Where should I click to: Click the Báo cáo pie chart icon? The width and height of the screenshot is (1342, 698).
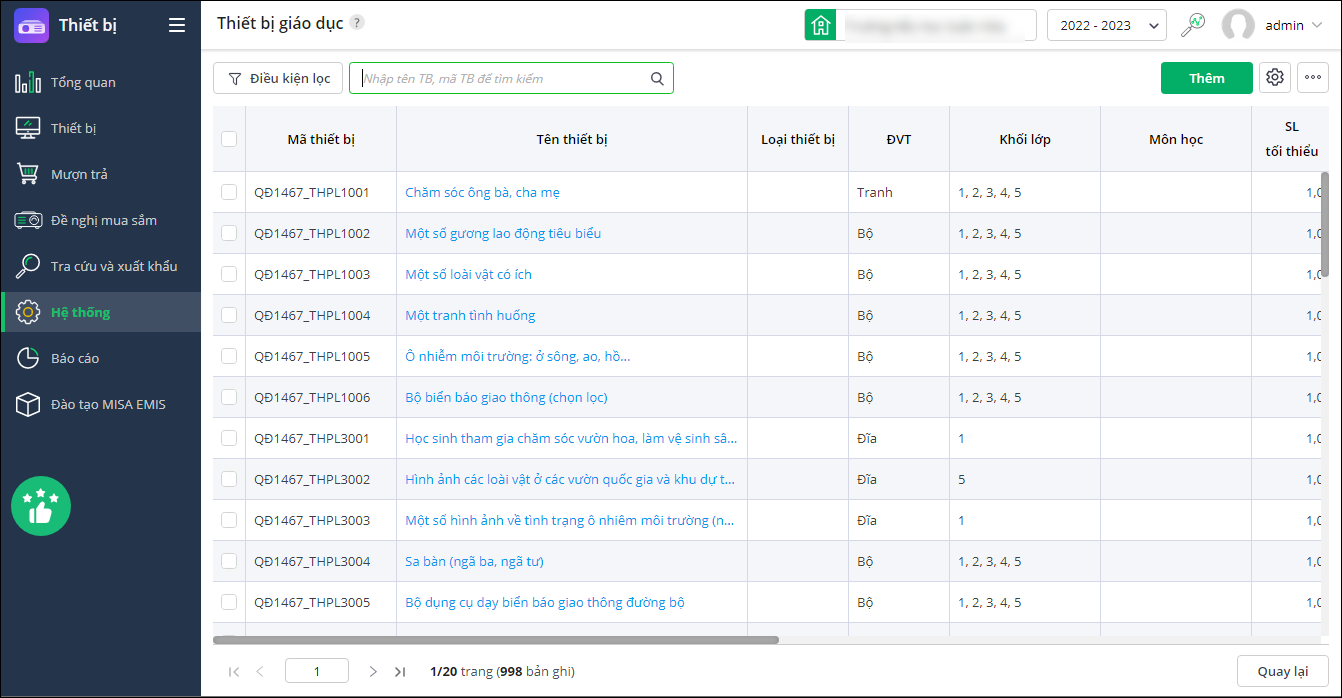(28, 358)
